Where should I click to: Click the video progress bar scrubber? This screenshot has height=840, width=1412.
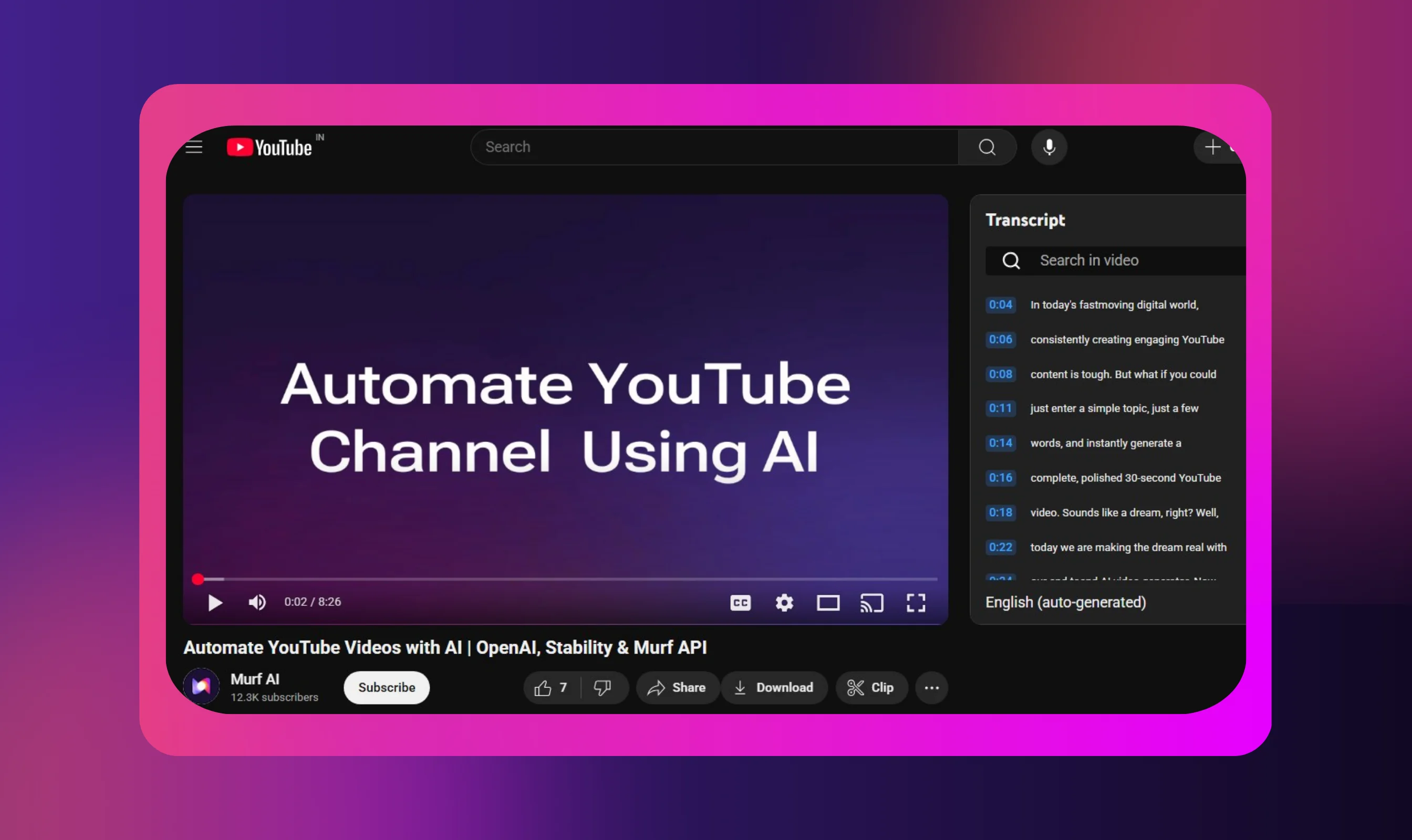[198, 579]
